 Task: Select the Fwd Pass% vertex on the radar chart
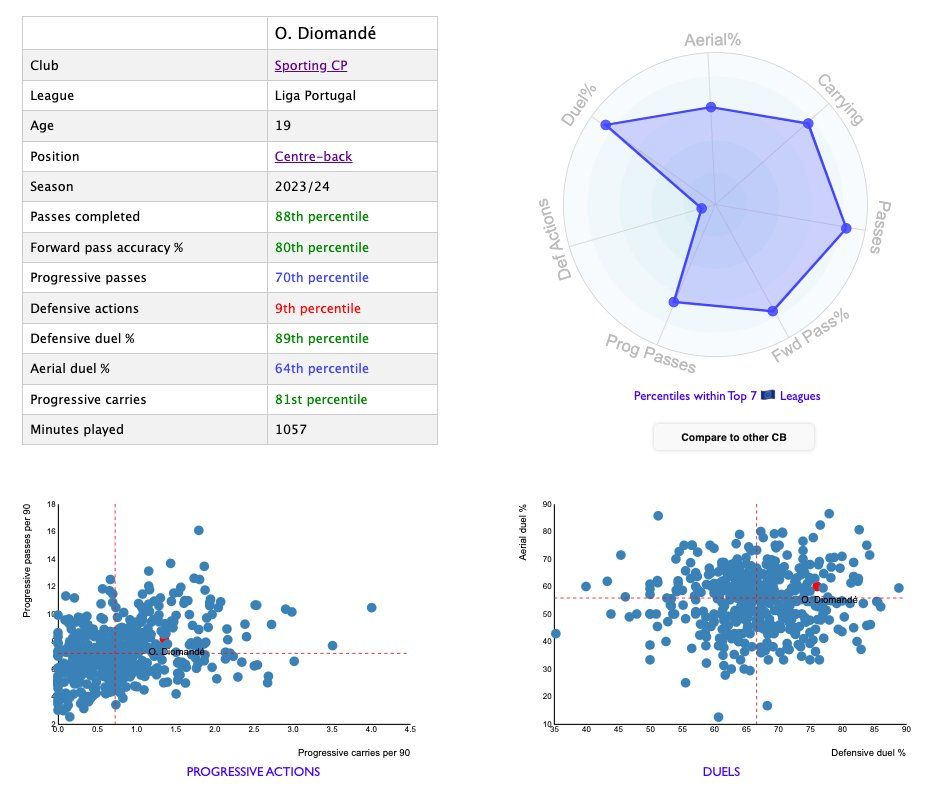772,311
